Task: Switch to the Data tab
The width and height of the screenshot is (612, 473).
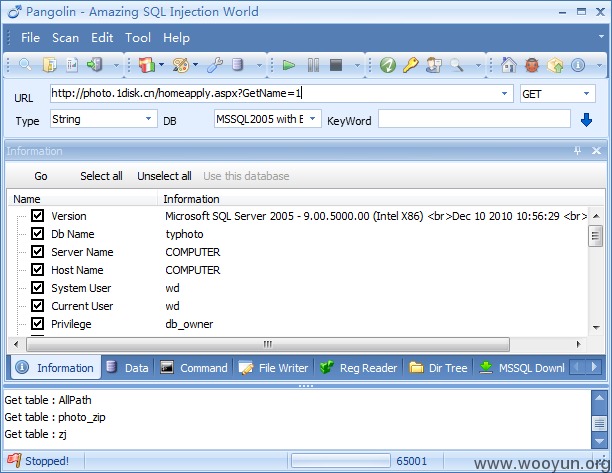Action: click(128, 368)
